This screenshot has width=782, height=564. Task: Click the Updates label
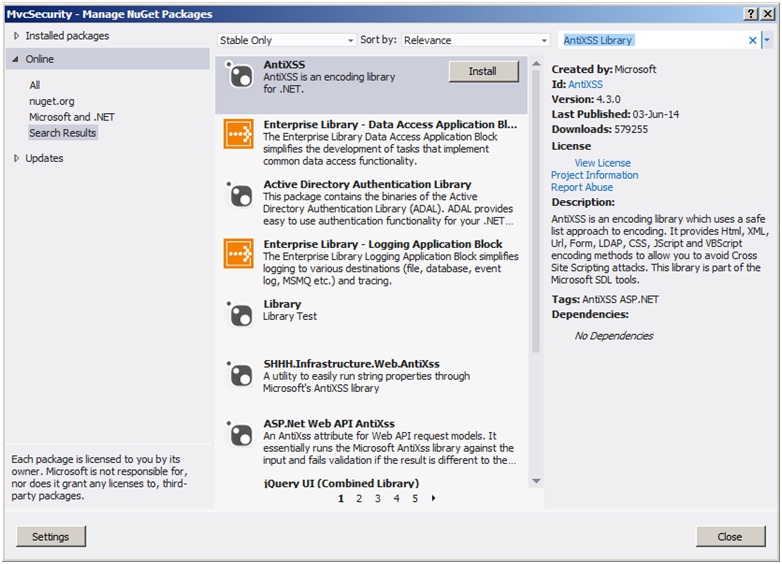[44, 158]
